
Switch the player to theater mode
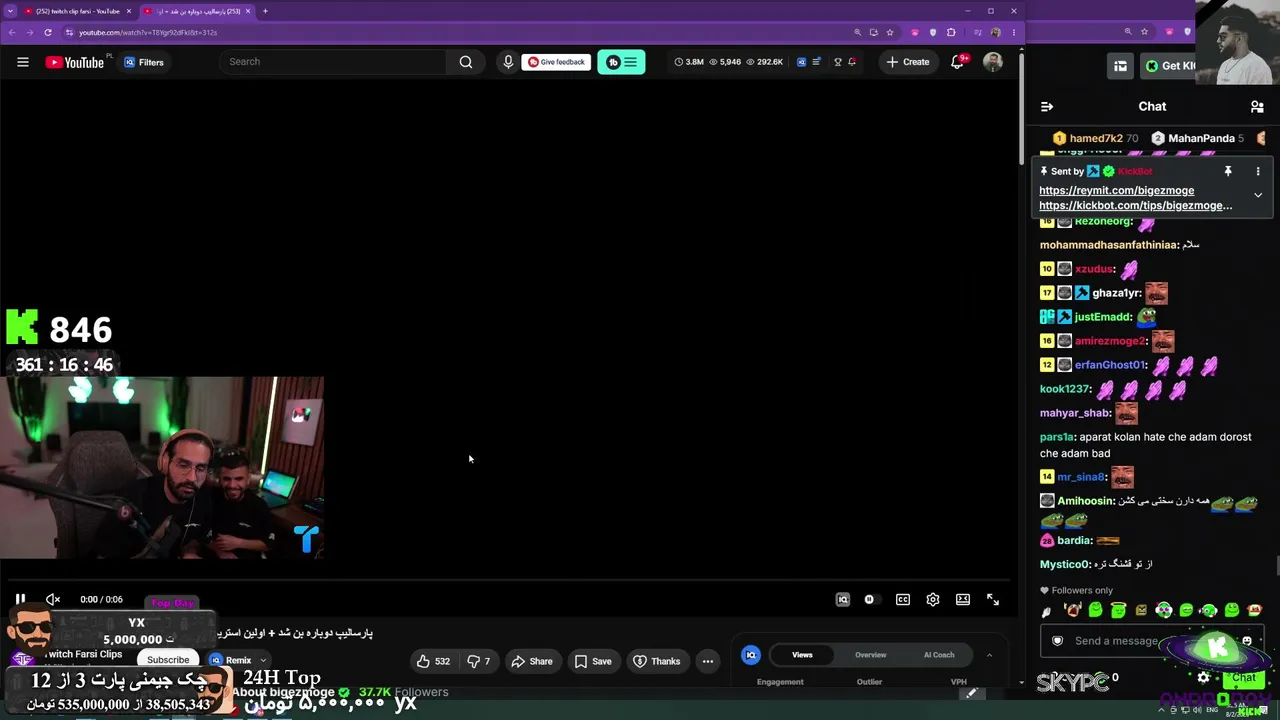coord(963,599)
